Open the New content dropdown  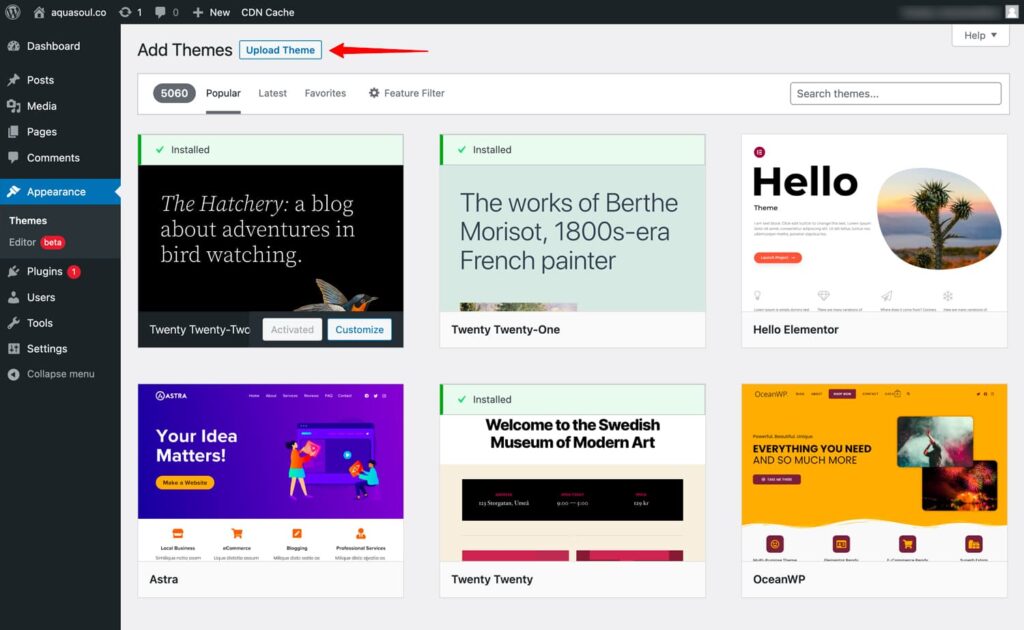(211, 12)
